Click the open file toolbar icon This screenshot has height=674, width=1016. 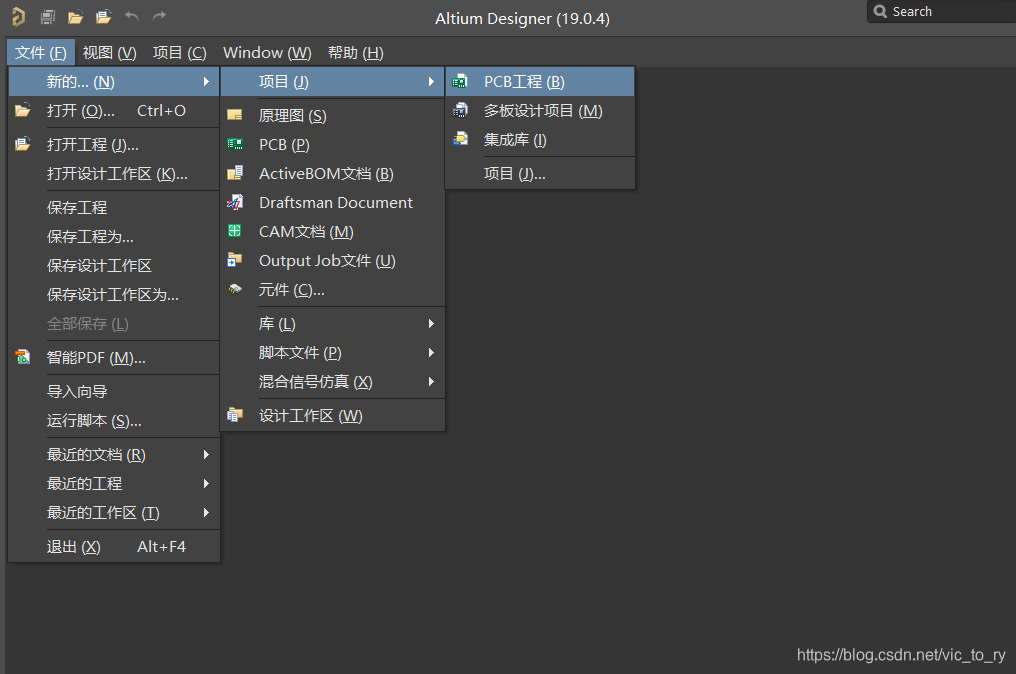click(76, 17)
